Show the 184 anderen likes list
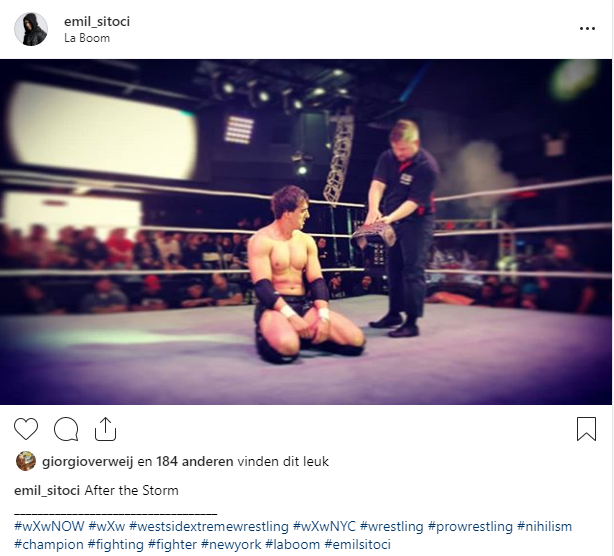 click(195, 461)
